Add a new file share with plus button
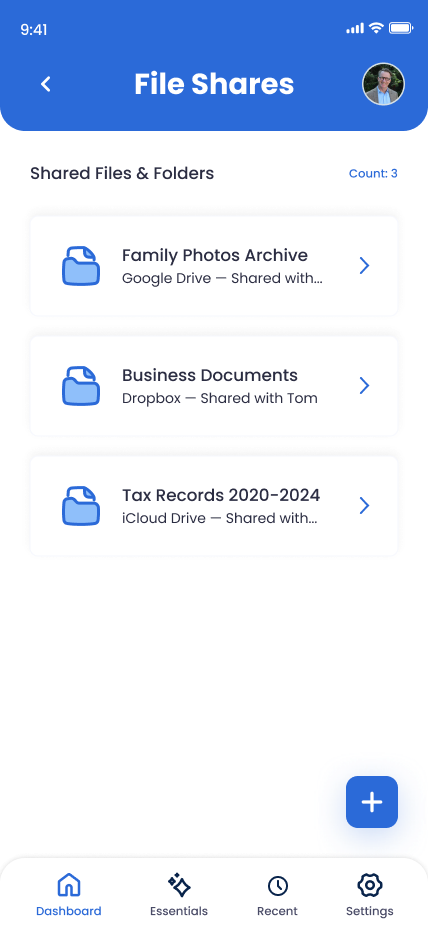Viewport: 428px width, 926px height. click(372, 802)
